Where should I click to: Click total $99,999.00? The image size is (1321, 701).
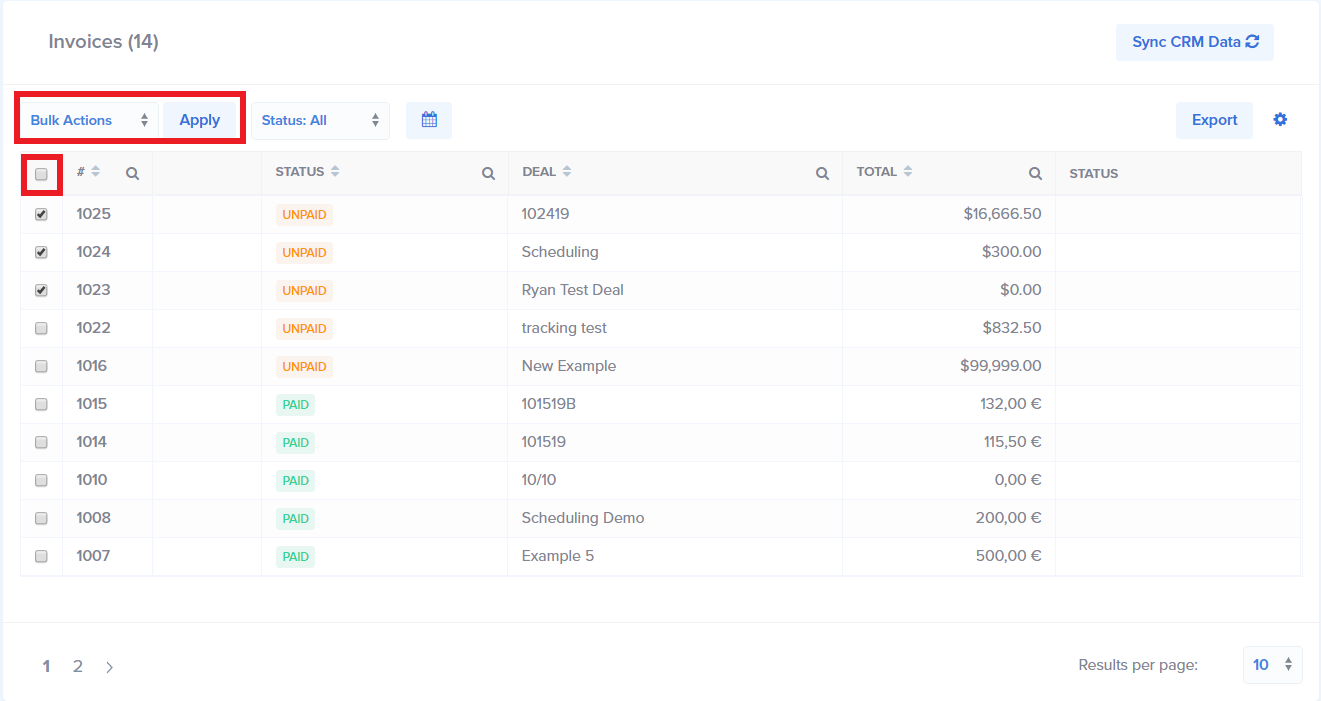pyautogui.click(x=1001, y=366)
